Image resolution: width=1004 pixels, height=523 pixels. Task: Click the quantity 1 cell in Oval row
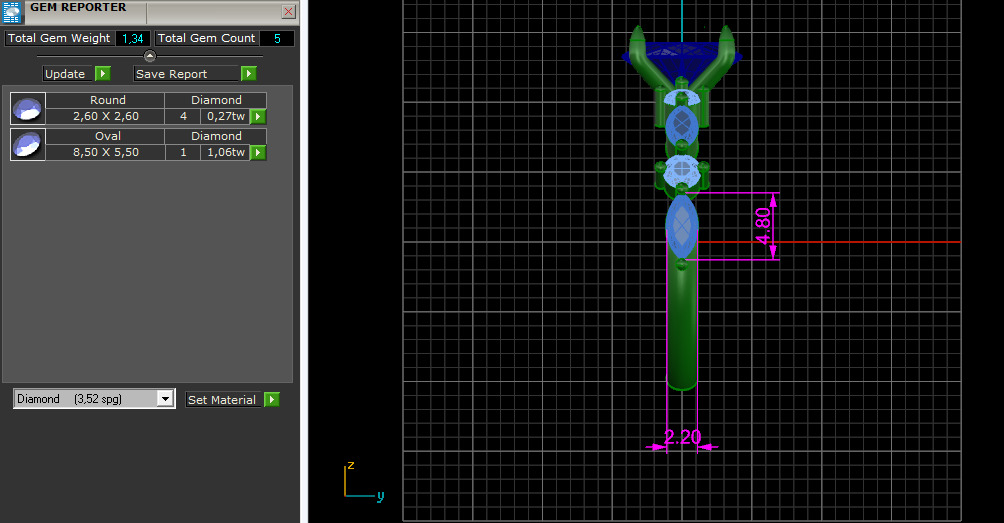183,152
